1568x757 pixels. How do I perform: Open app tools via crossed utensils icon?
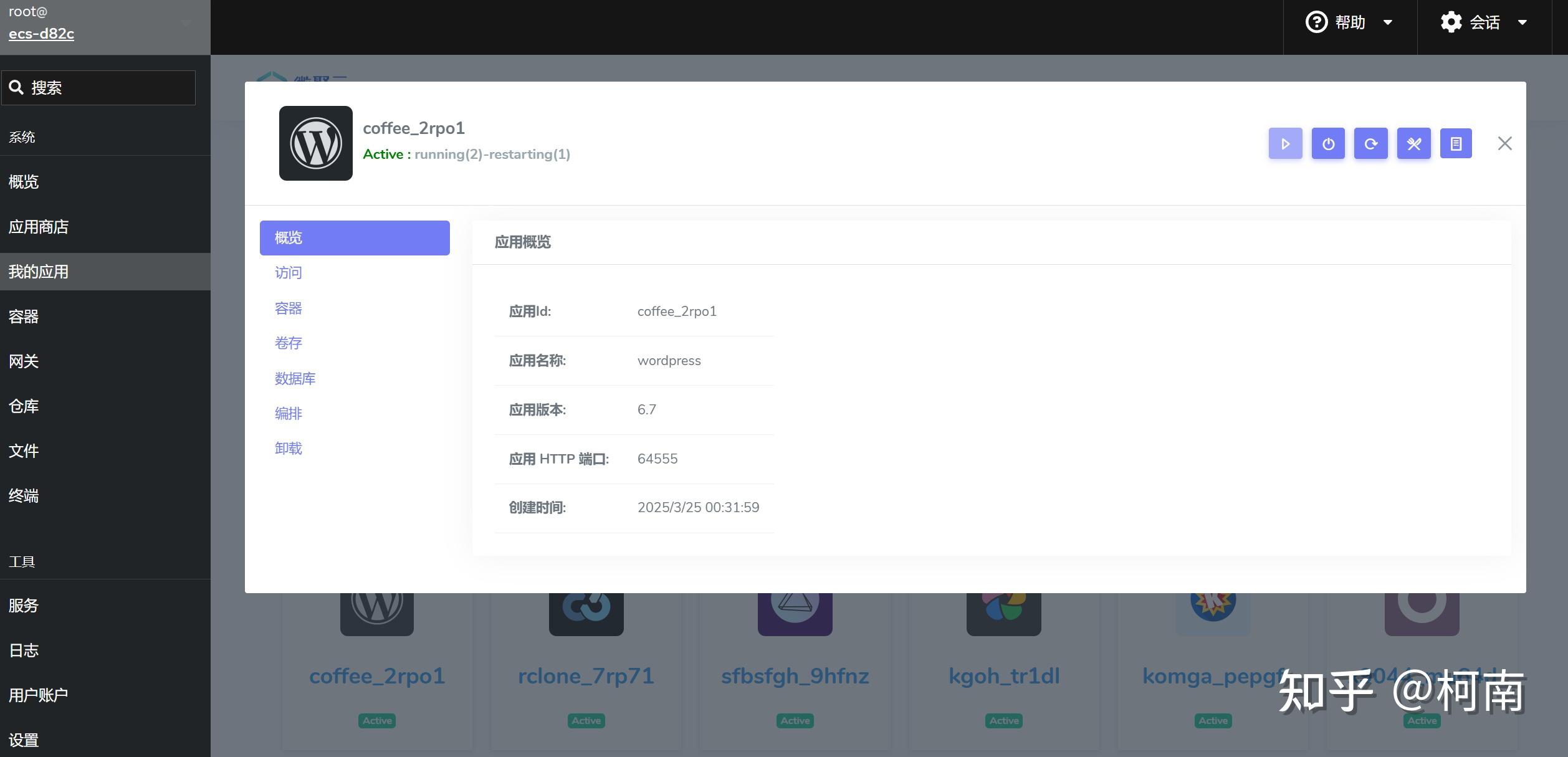[x=1414, y=143]
